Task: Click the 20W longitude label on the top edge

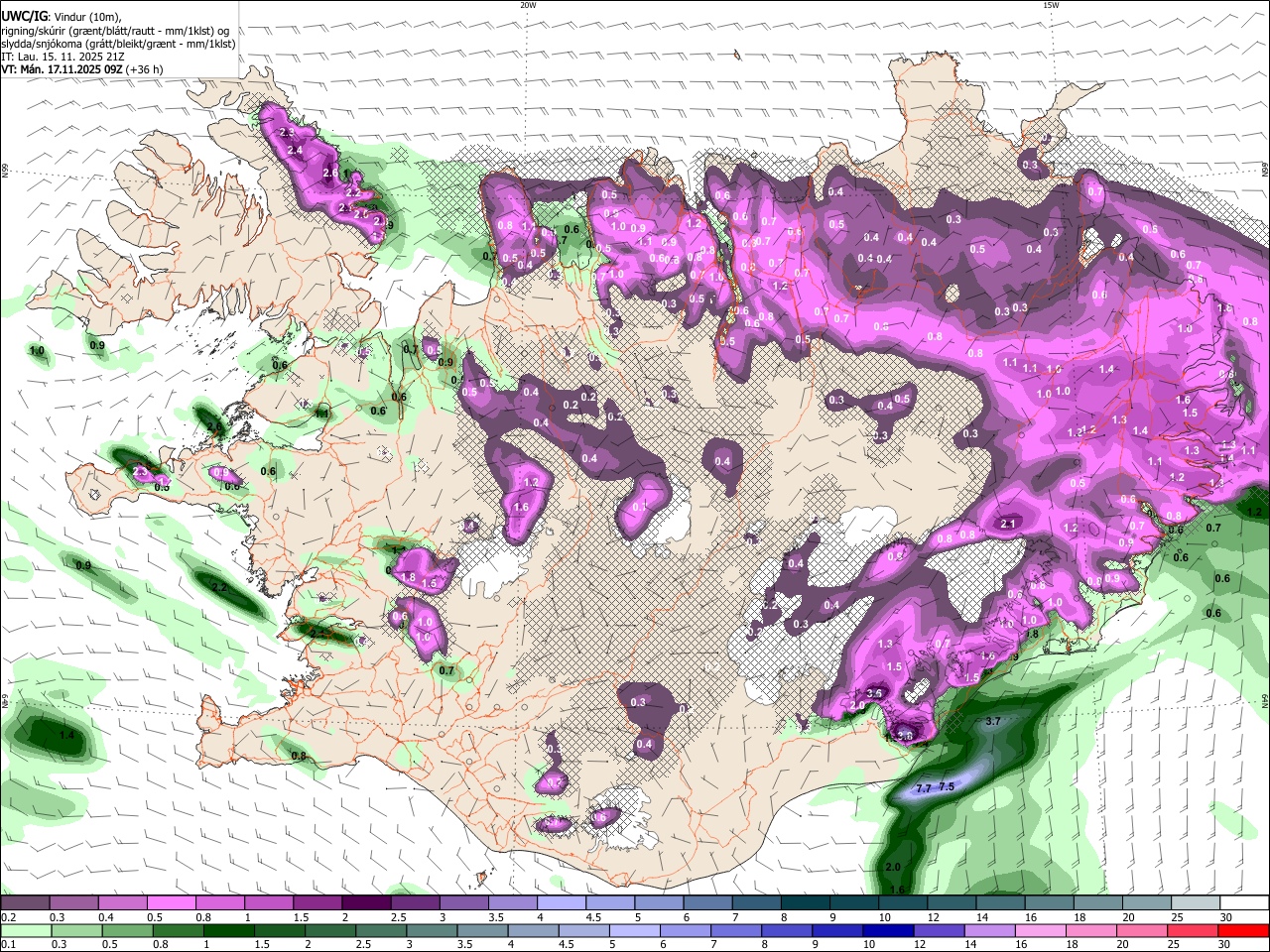Action: 528,5
